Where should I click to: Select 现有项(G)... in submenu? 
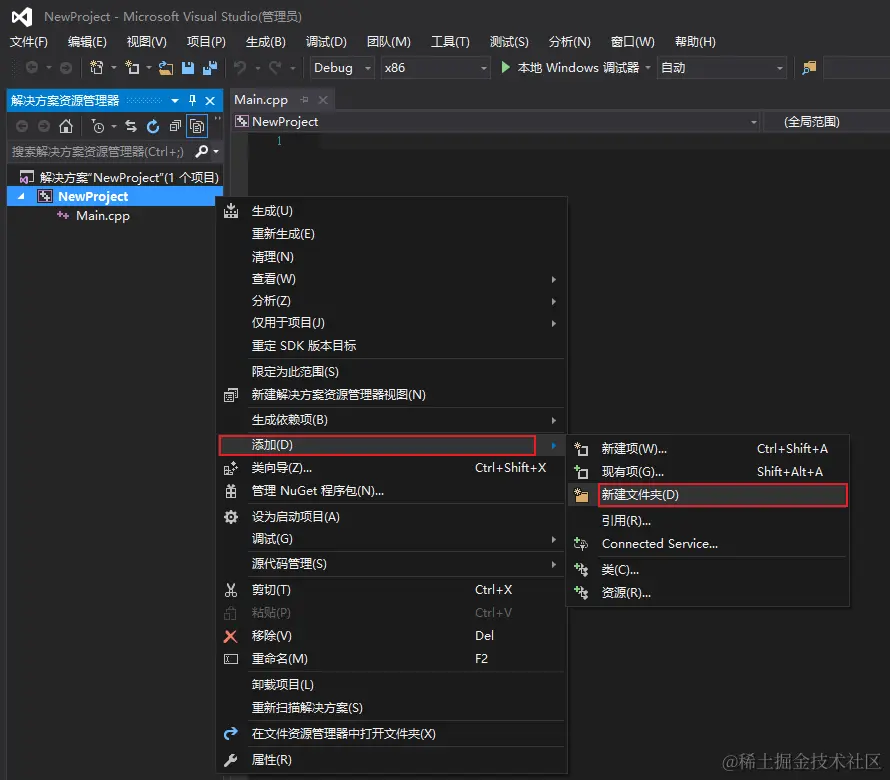pos(708,472)
